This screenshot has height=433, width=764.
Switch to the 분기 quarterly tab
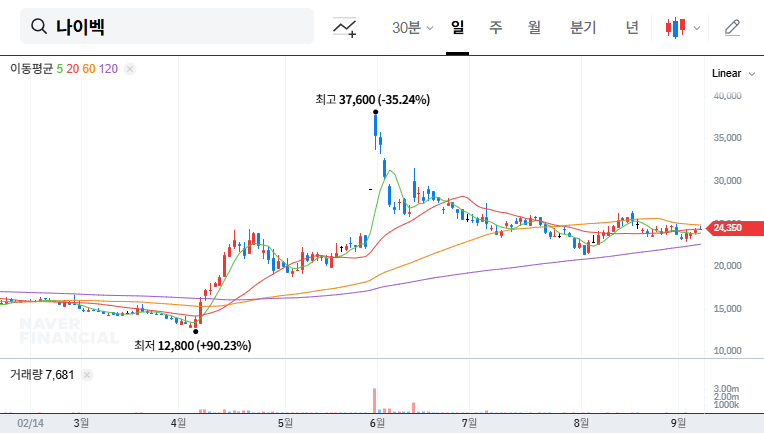point(583,27)
